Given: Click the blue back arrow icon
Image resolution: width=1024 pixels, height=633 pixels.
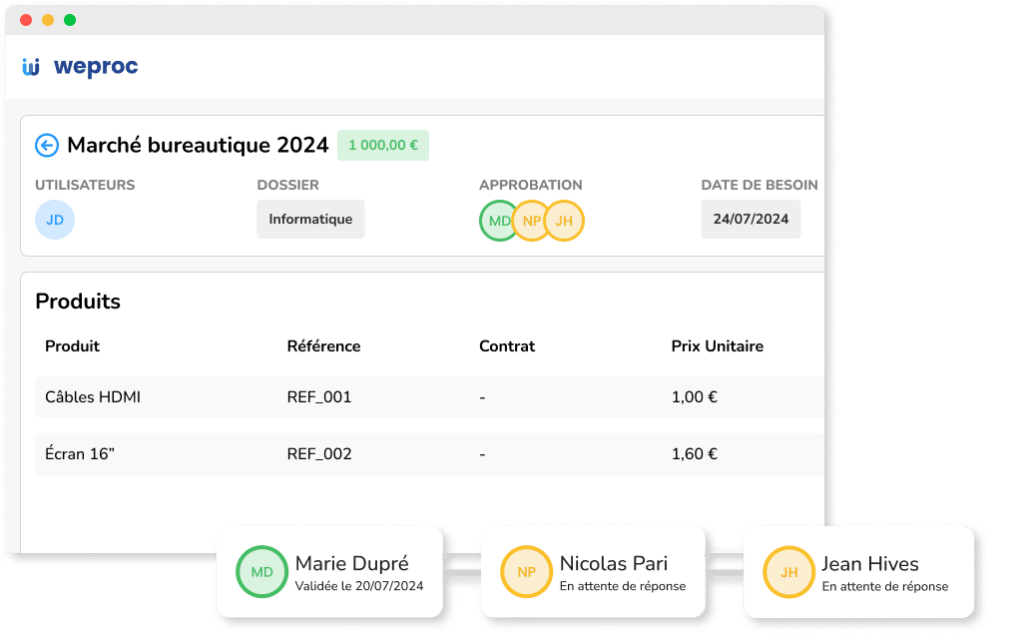Looking at the screenshot, I should 47,146.
